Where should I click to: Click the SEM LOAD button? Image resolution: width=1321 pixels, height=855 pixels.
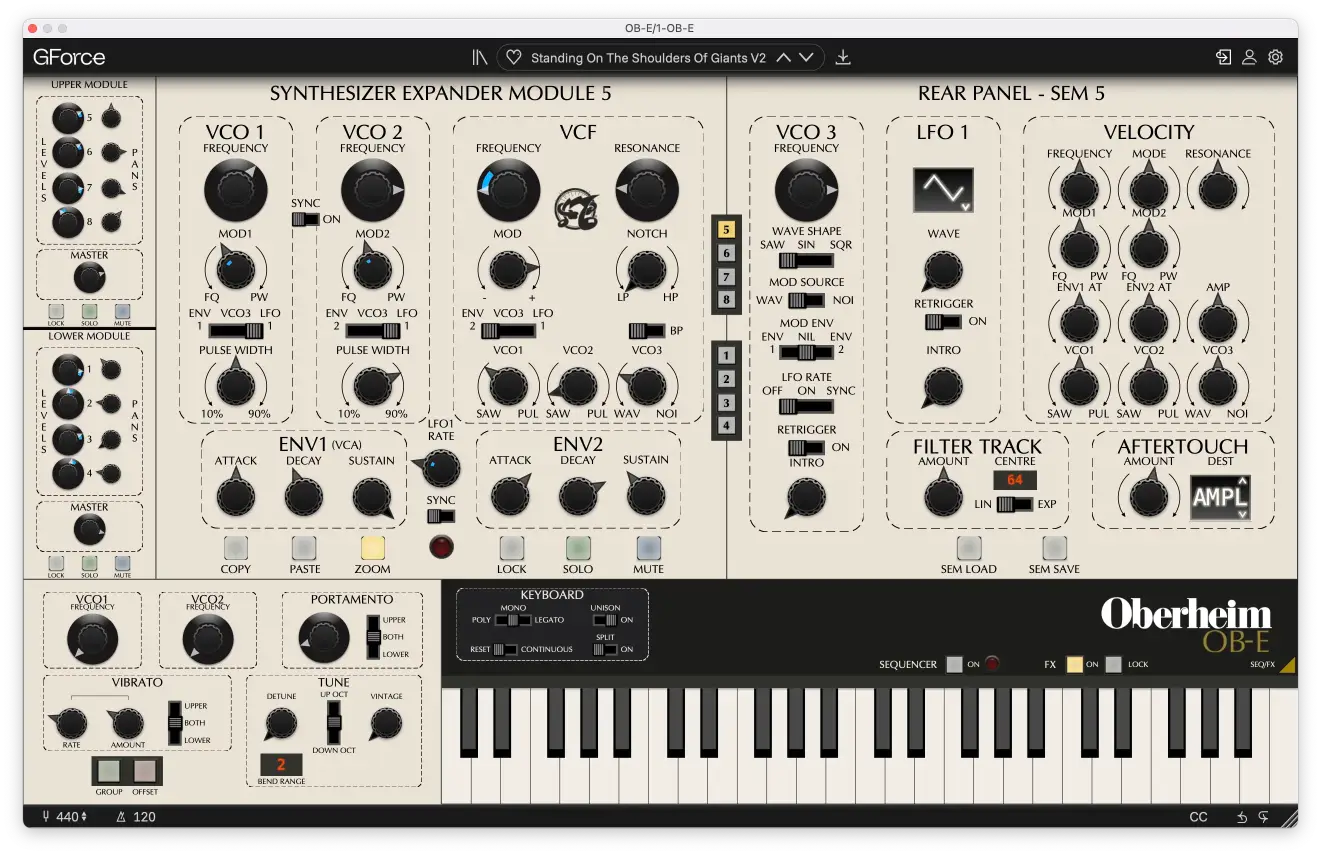(969, 547)
